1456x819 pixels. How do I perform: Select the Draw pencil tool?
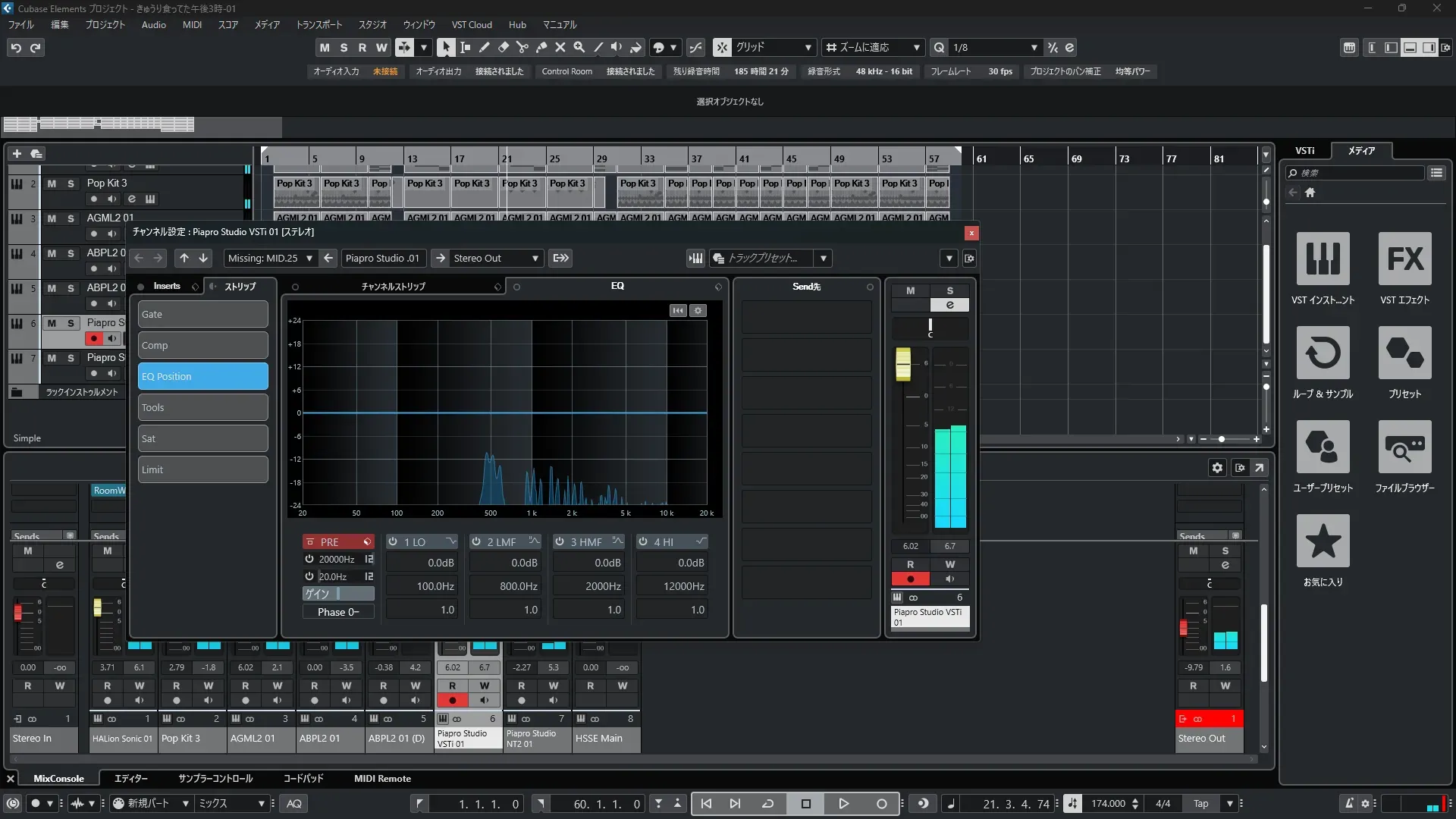point(484,47)
